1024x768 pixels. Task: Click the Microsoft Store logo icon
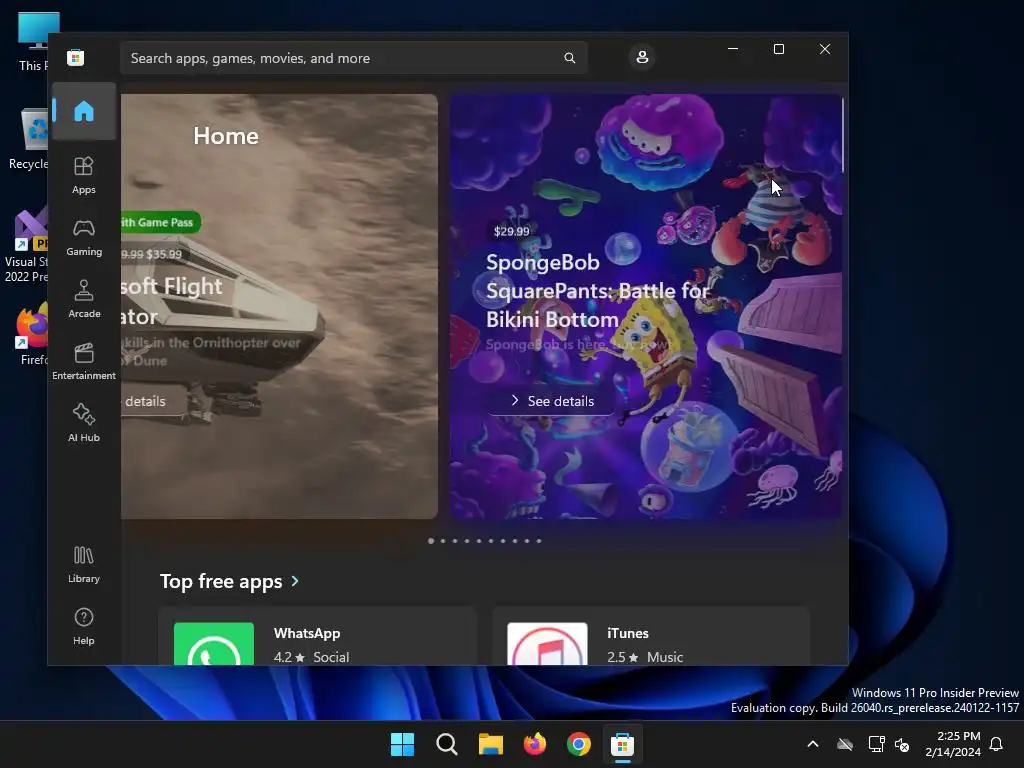tap(76, 58)
